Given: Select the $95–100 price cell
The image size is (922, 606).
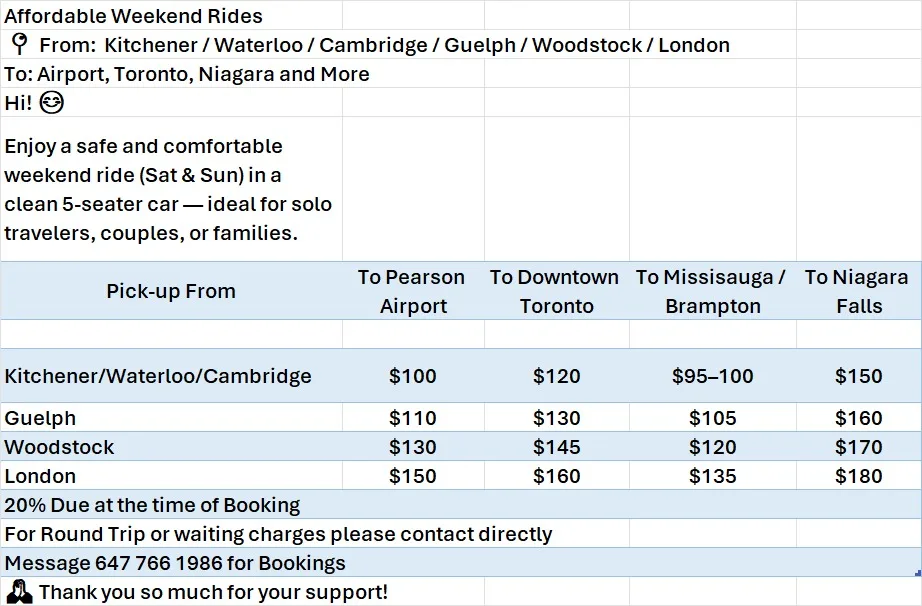Looking at the screenshot, I should coord(713,376).
